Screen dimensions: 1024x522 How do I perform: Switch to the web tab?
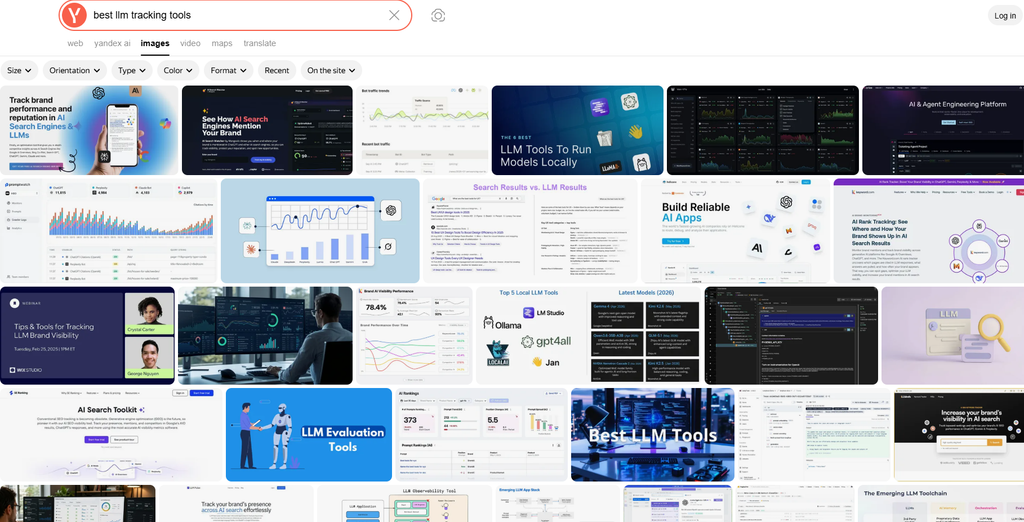pyautogui.click(x=75, y=43)
